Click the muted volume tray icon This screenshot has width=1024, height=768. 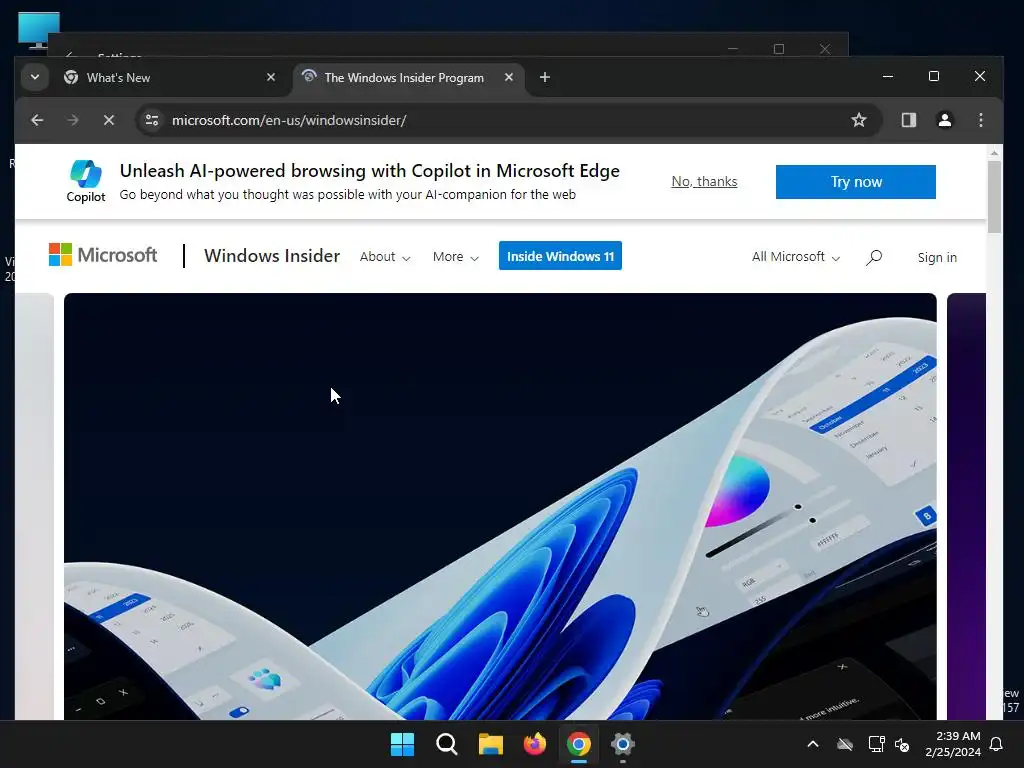902,744
